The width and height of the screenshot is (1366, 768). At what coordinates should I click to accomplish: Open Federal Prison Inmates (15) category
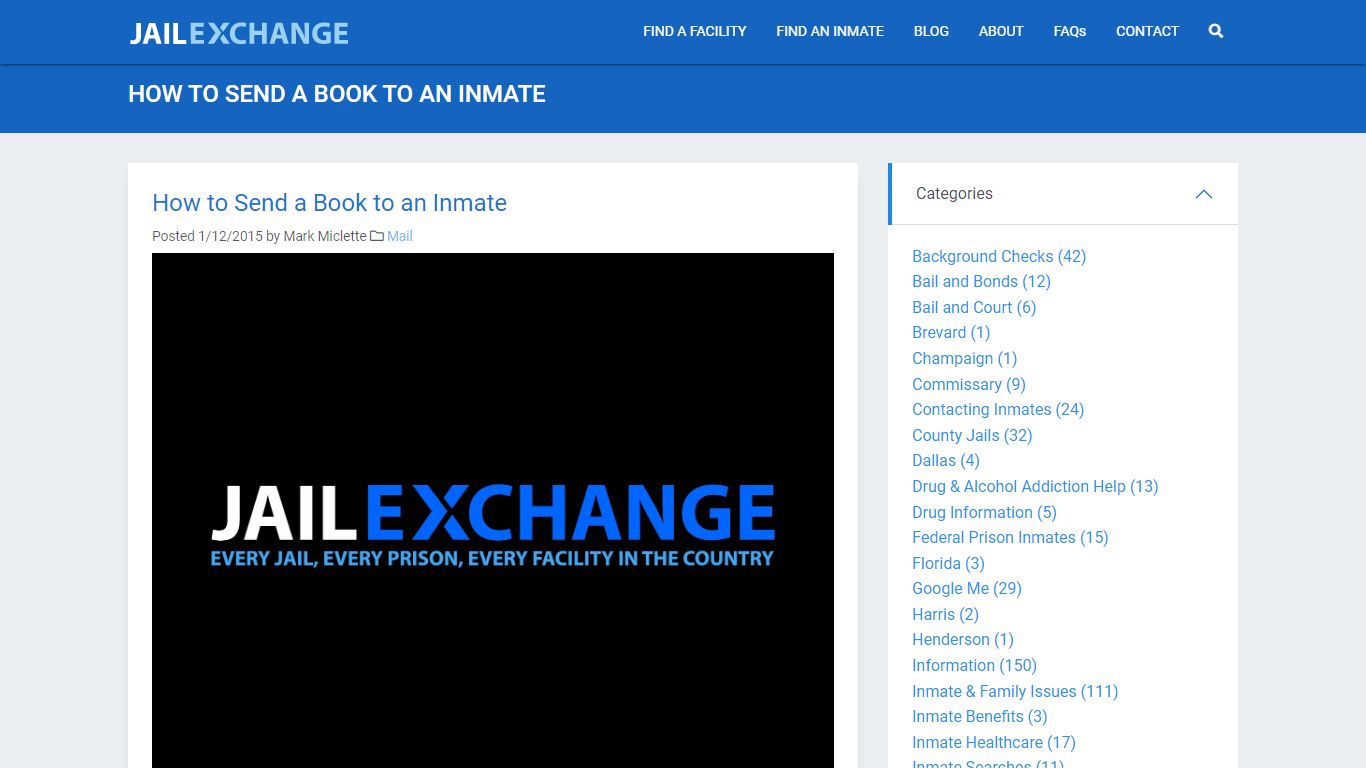click(1010, 537)
